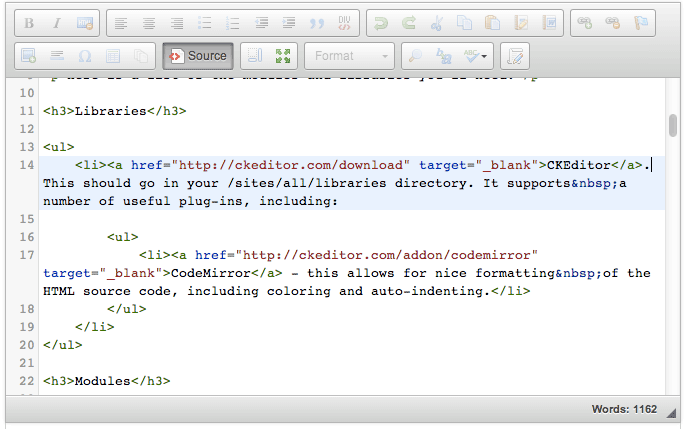Screen dimensions: 688x429
Task: Click the vertical scrollbar thumb
Action: point(673,125)
